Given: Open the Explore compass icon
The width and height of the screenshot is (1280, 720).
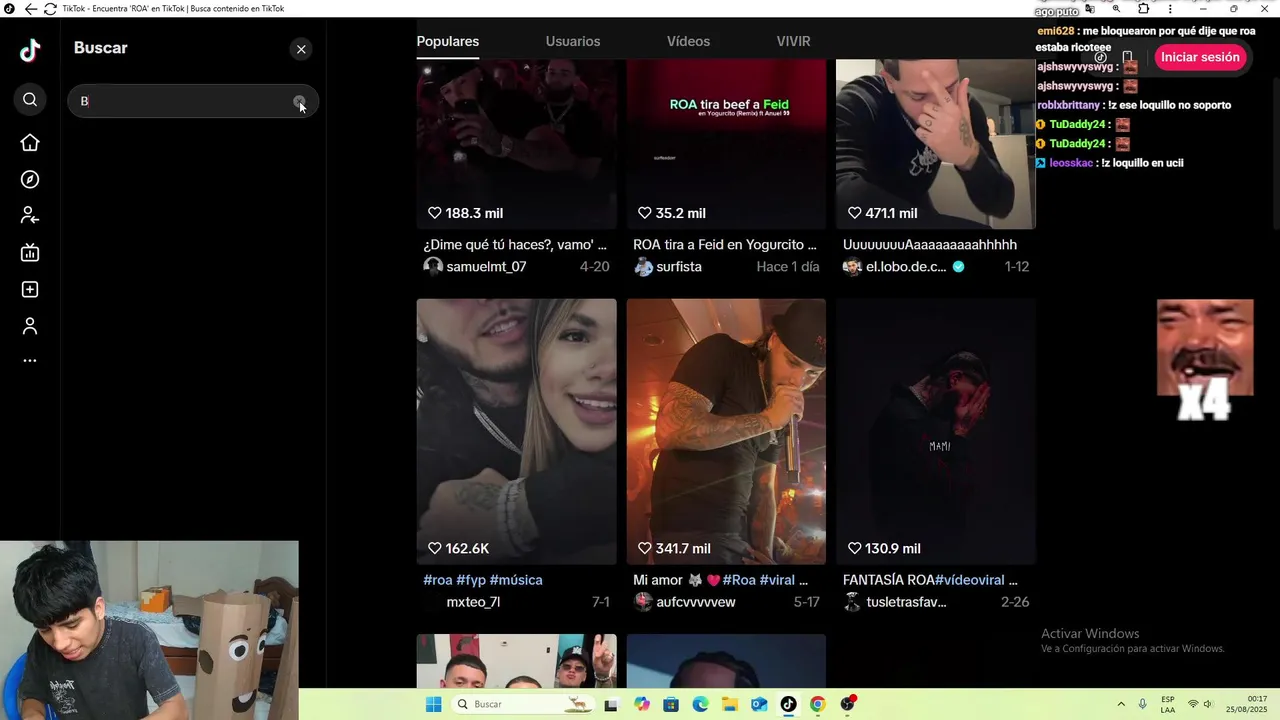Looking at the screenshot, I should pos(30,180).
